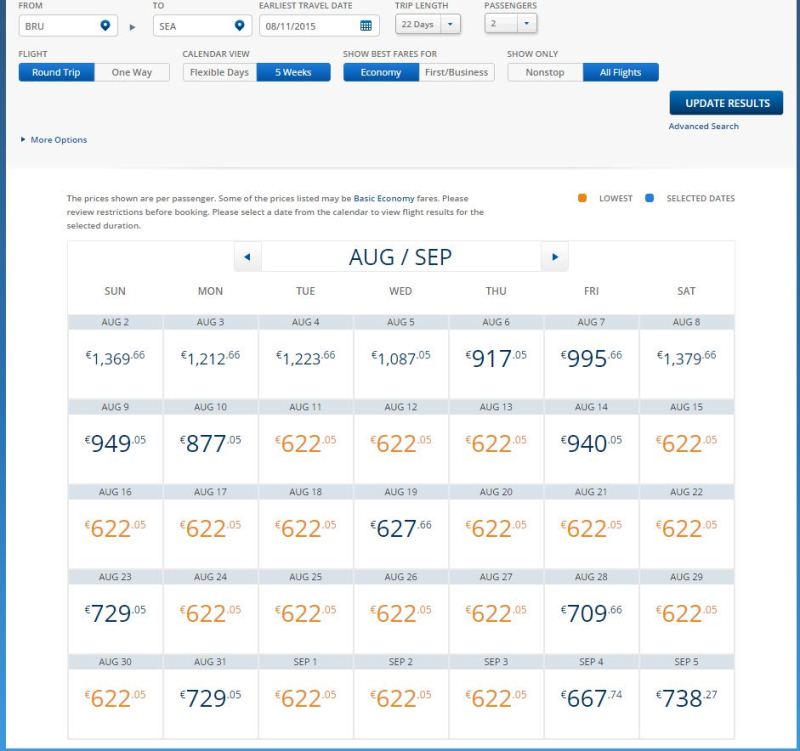Screen dimensions: 800x751
Task: Select the Aug 19 fare of €627.66
Action: coord(400,529)
